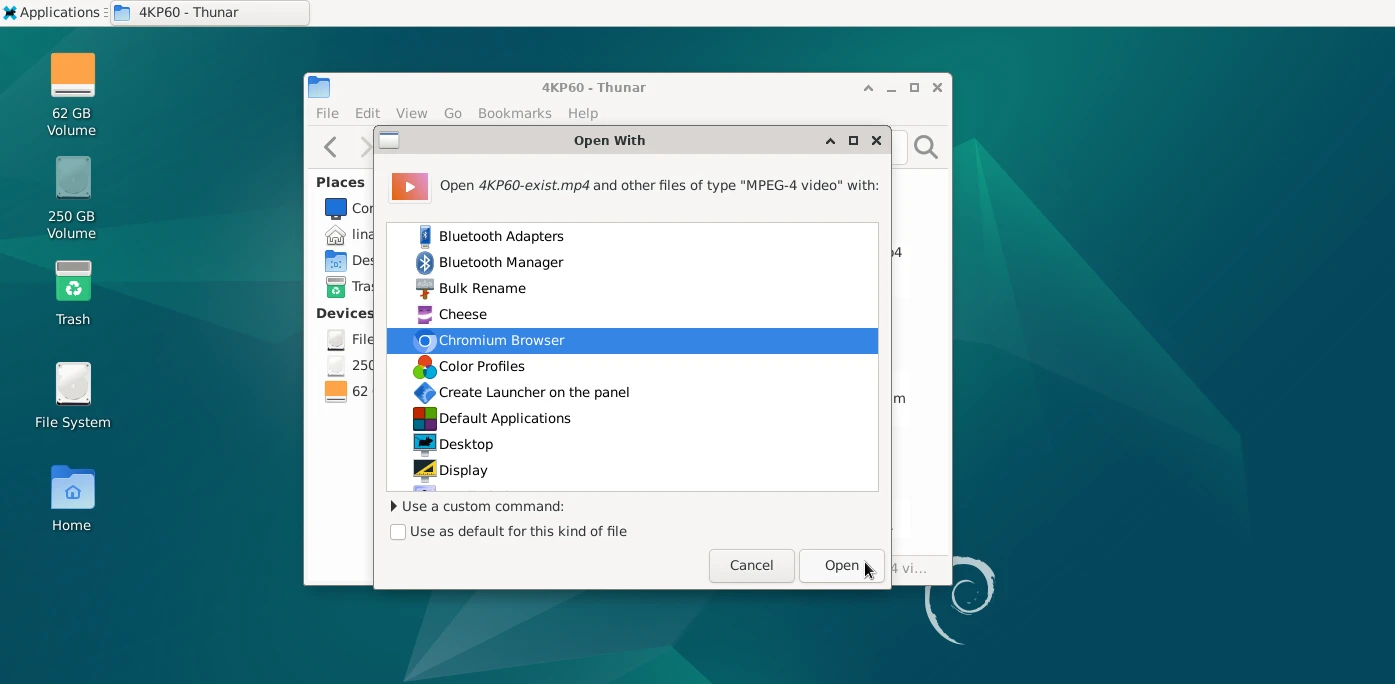
Task: Open the Thunar Edit menu
Action: click(x=367, y=114)
